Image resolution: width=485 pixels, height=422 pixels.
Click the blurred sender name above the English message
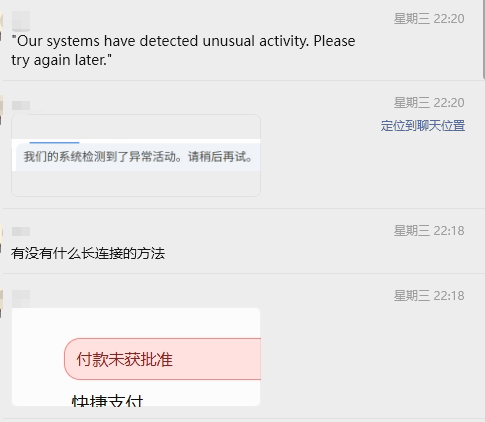pos(21,21)
